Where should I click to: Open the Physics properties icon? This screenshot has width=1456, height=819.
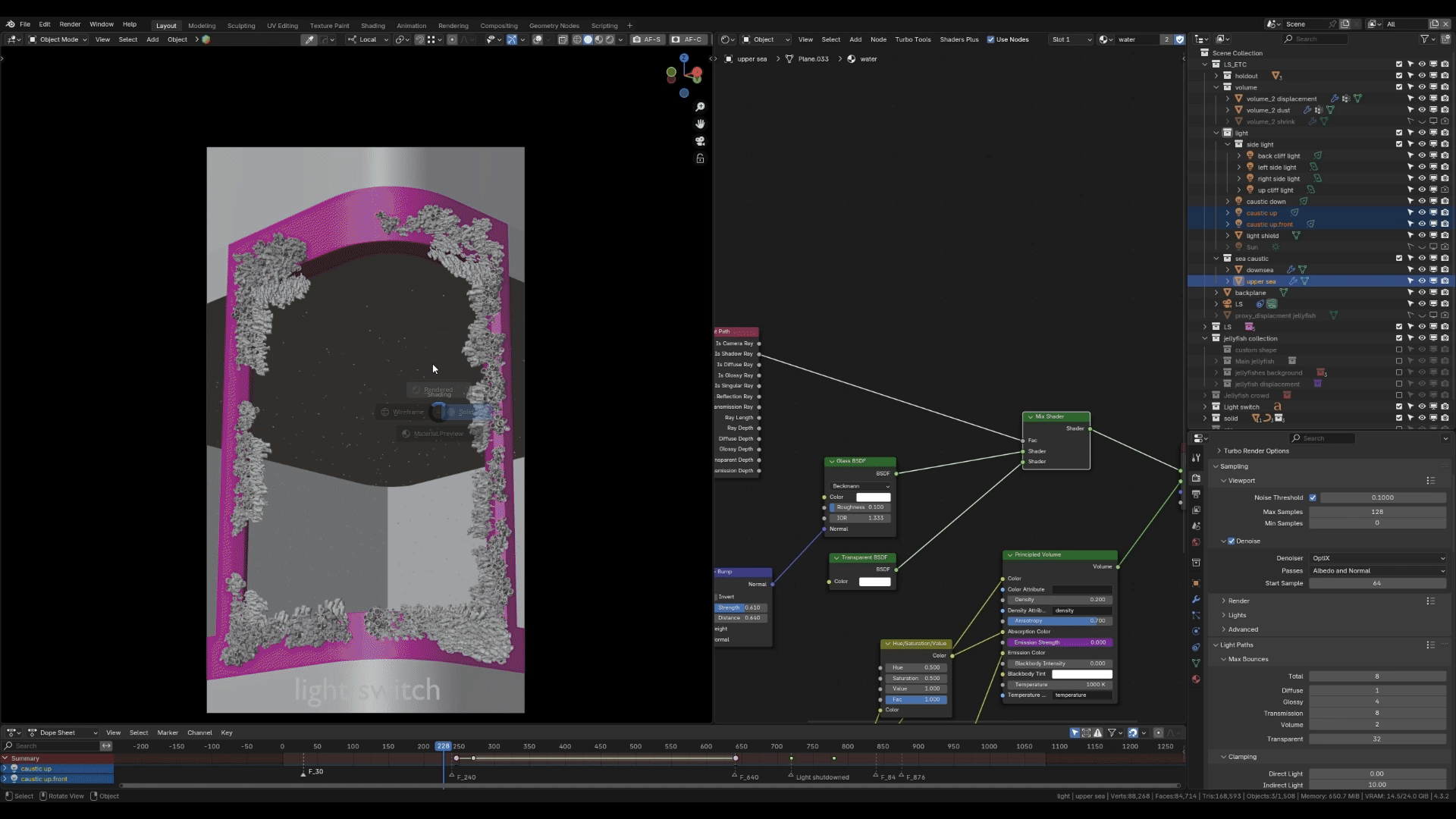1196,631
